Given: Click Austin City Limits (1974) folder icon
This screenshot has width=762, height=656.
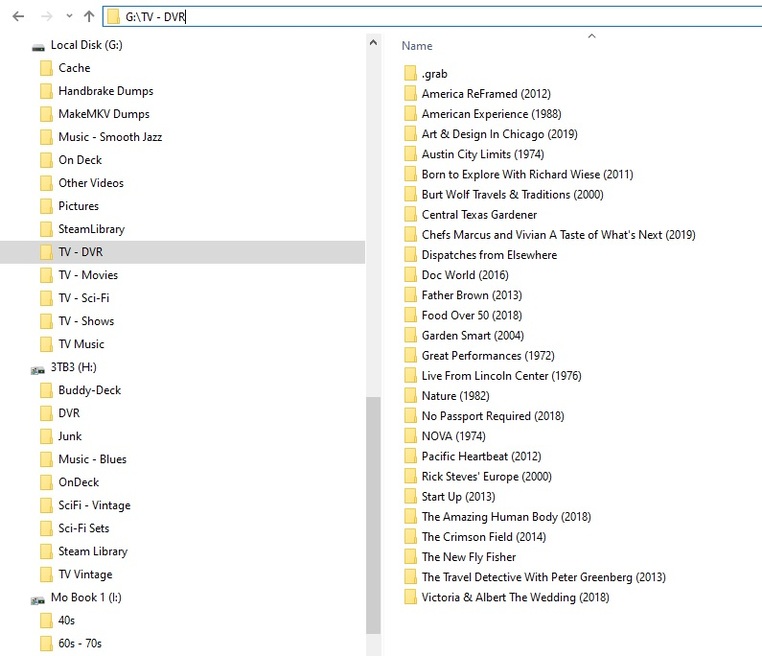Looking at the screenshot, I should point(411,154).
